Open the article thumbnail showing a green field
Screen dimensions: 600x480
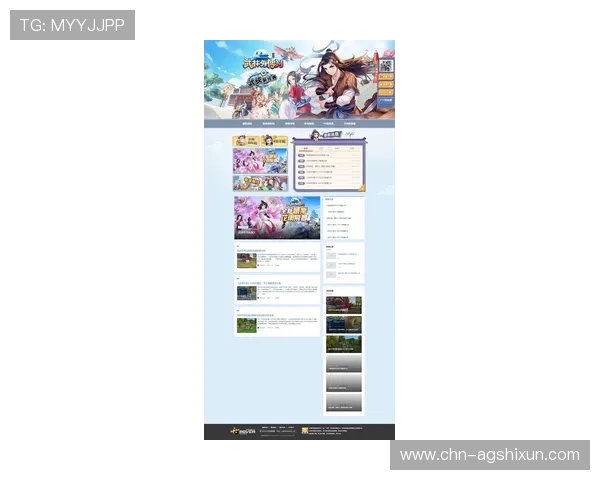[246, 325]
